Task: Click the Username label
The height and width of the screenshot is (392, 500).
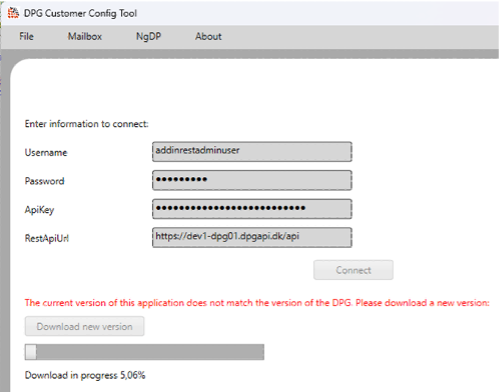Action: coord(46,153)
